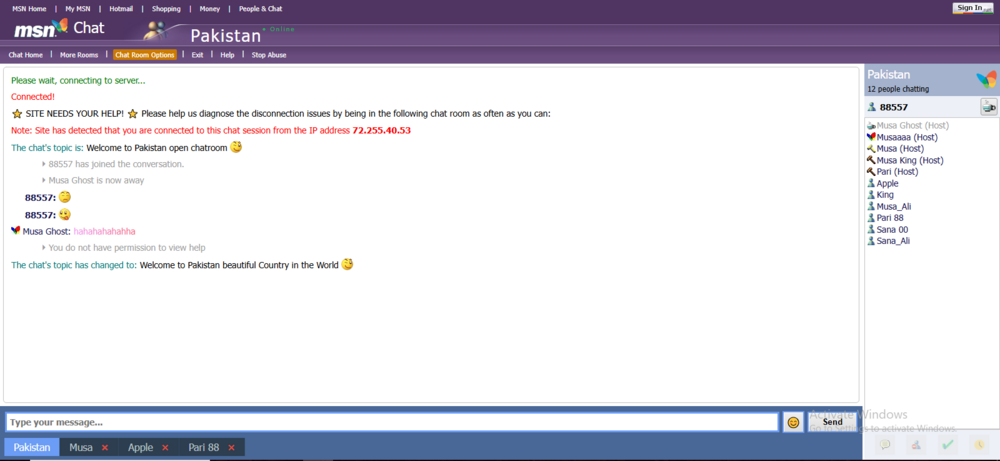Open the Money link
1000x461 pixels.
(x=209, y=9)
